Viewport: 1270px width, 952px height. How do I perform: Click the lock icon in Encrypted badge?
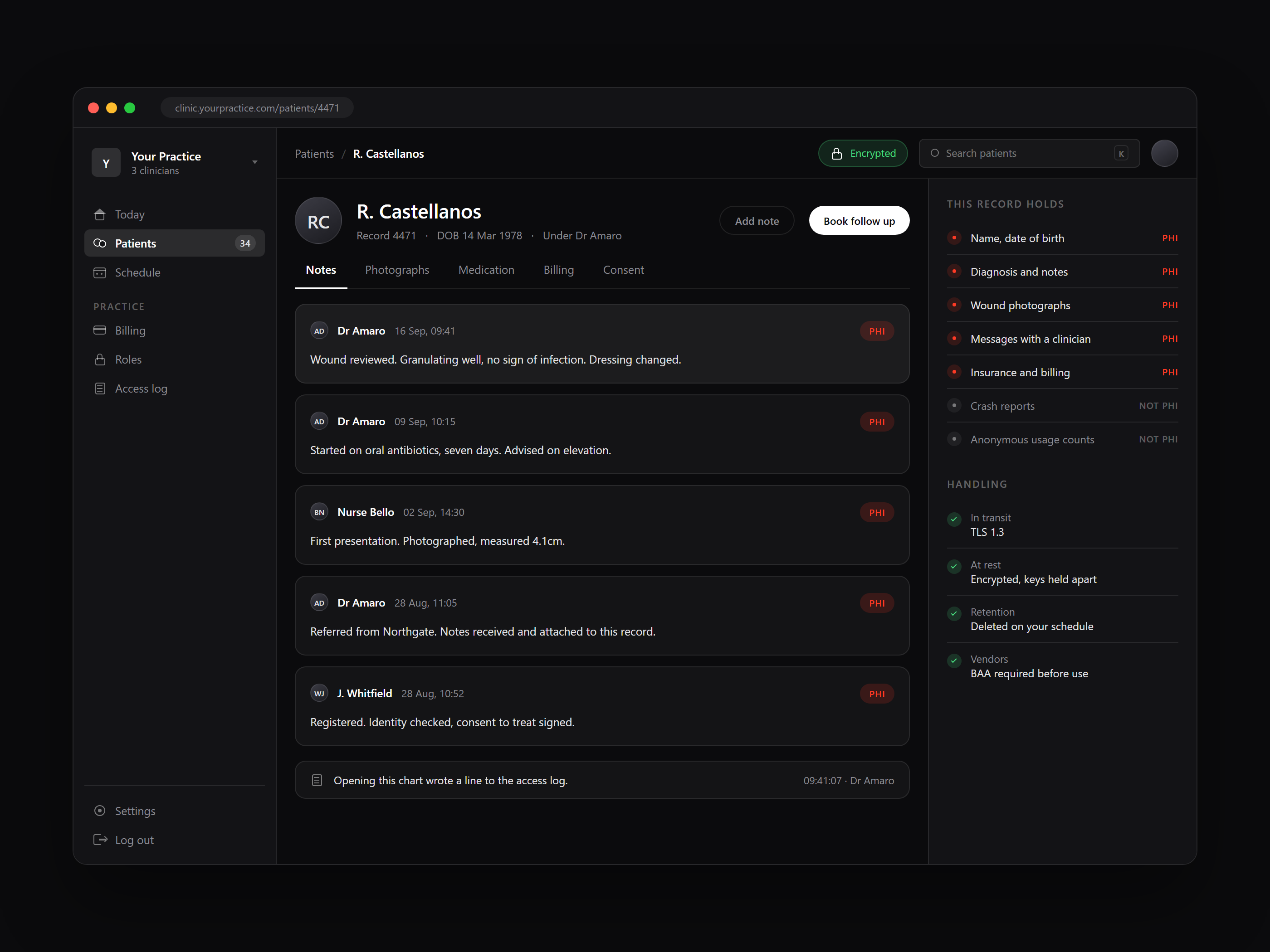[x=837, y=153]
